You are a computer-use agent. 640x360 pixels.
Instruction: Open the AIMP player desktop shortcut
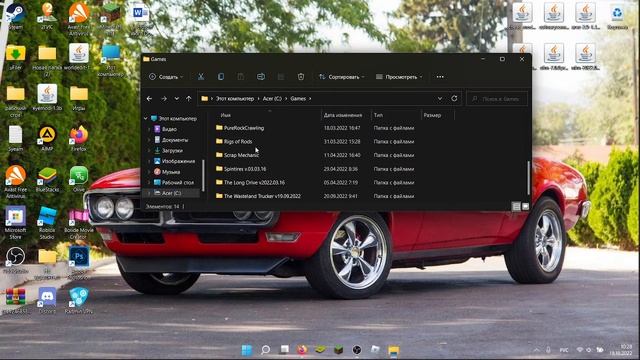click(x=47, y=139)
